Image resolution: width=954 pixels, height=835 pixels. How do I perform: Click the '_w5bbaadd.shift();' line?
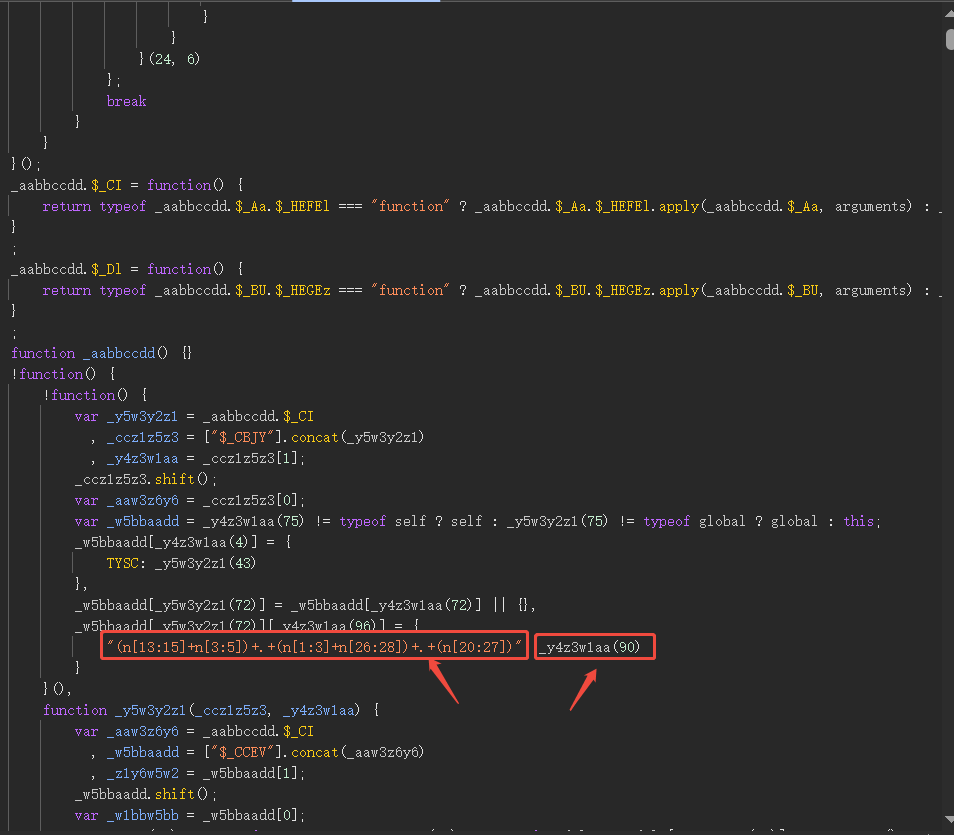[145, 795]
